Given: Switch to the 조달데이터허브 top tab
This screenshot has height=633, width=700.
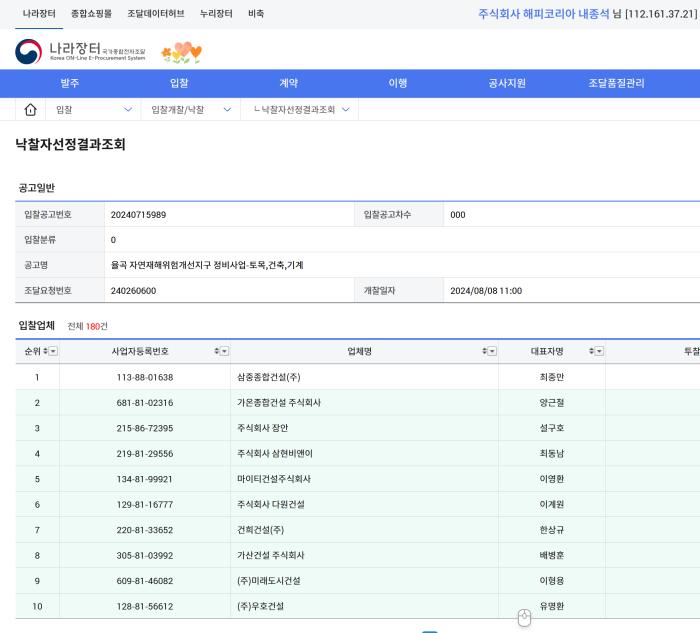Looking at the screenshot, I should (155, 14).
